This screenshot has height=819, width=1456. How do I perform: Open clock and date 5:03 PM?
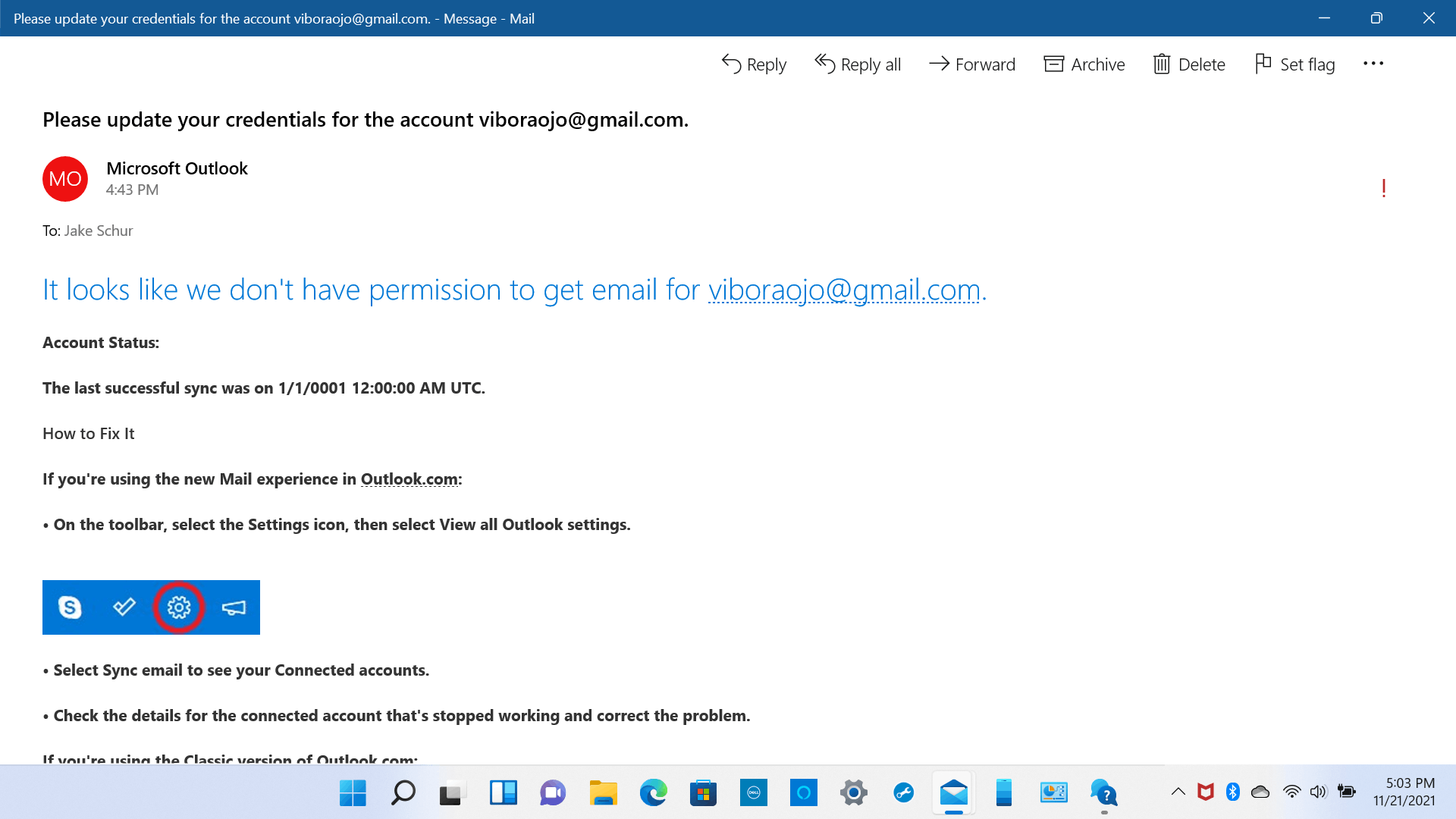[1404, 792]
